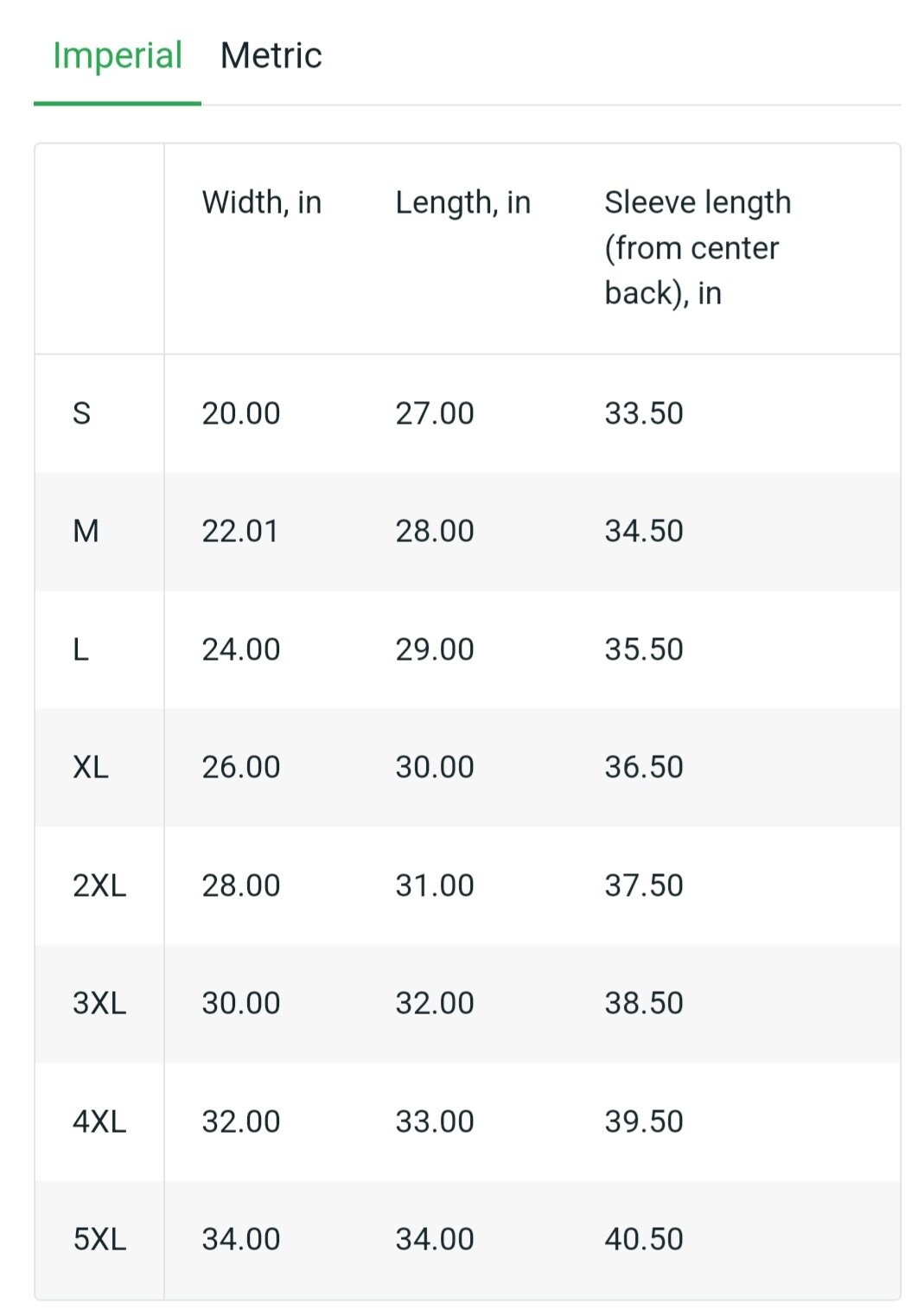Select the 3XL size row label
Viewport: 911px width, 1316px height.
(99, 1003)
